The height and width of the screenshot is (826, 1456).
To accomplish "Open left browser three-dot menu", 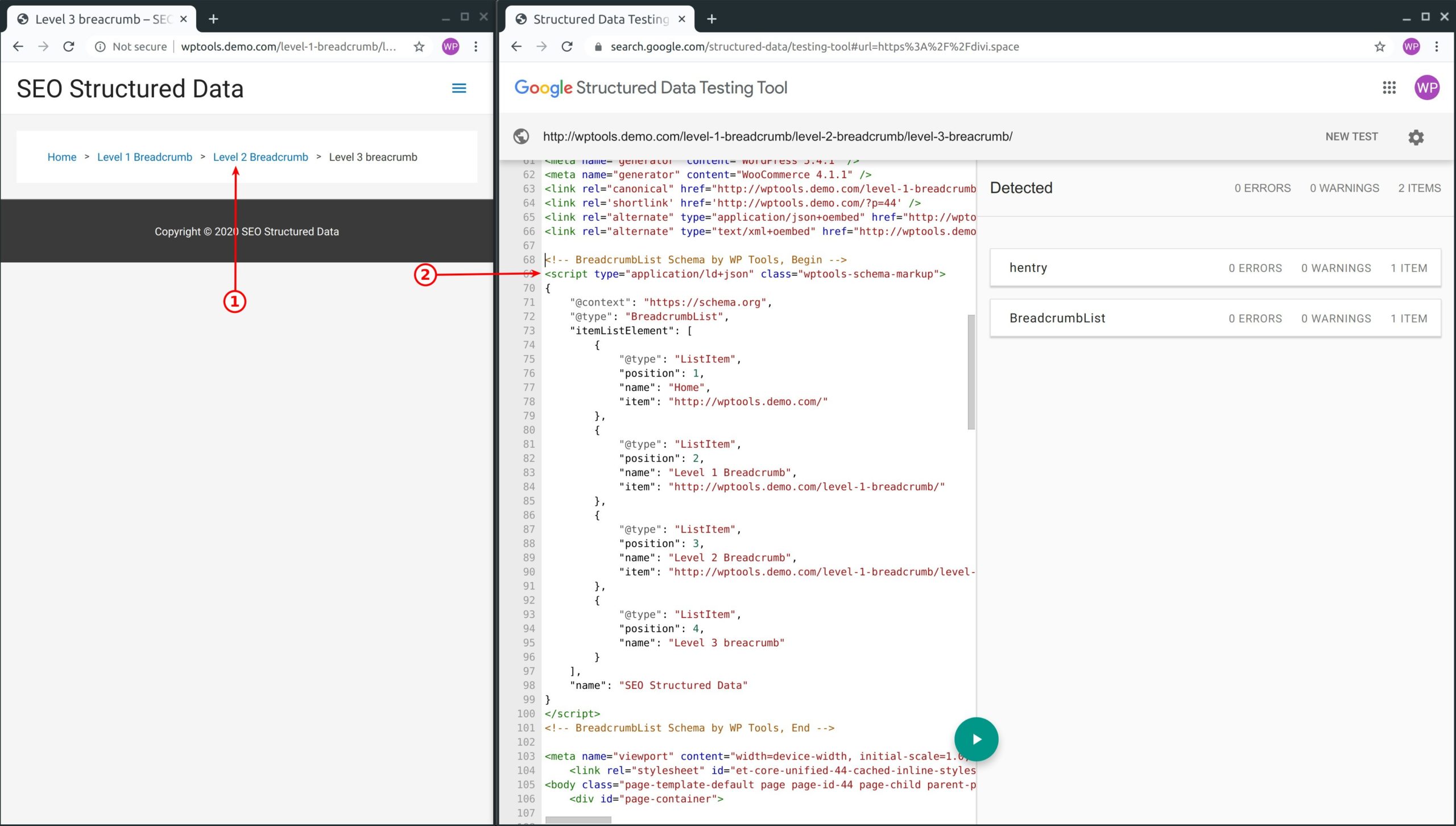I will (x=476, y=47).
